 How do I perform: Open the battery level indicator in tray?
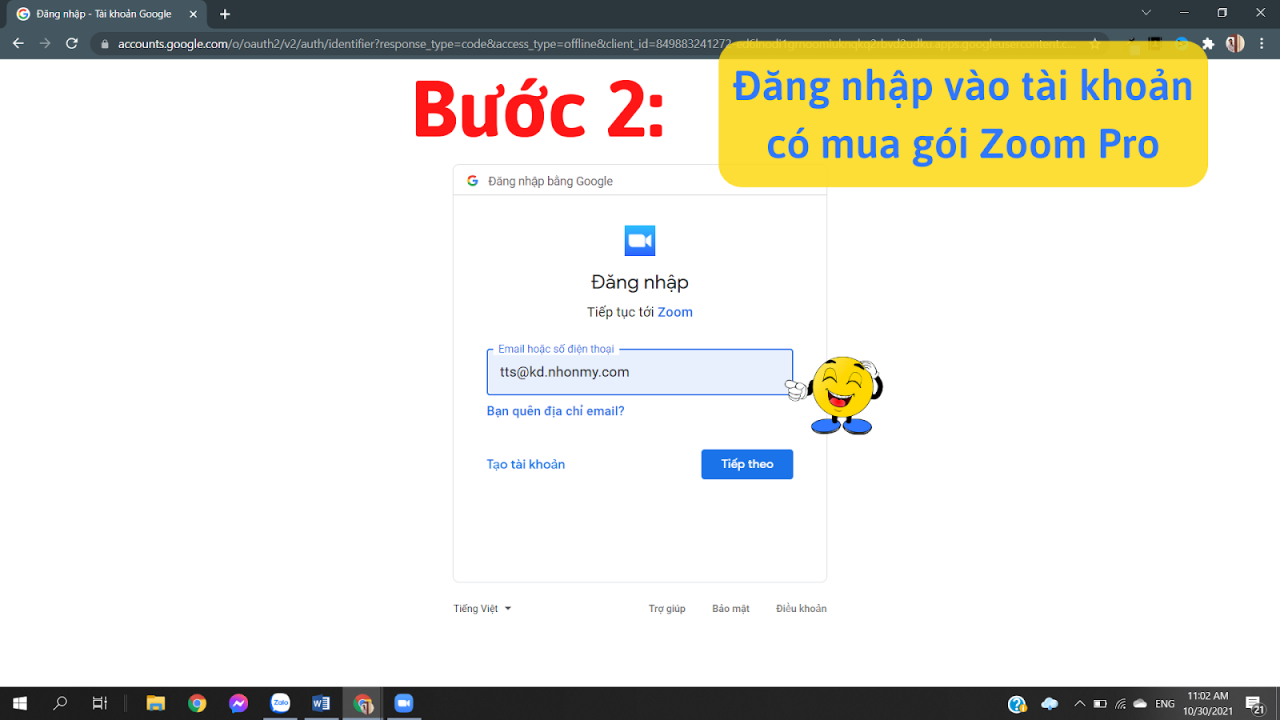tap(1100, 703)
